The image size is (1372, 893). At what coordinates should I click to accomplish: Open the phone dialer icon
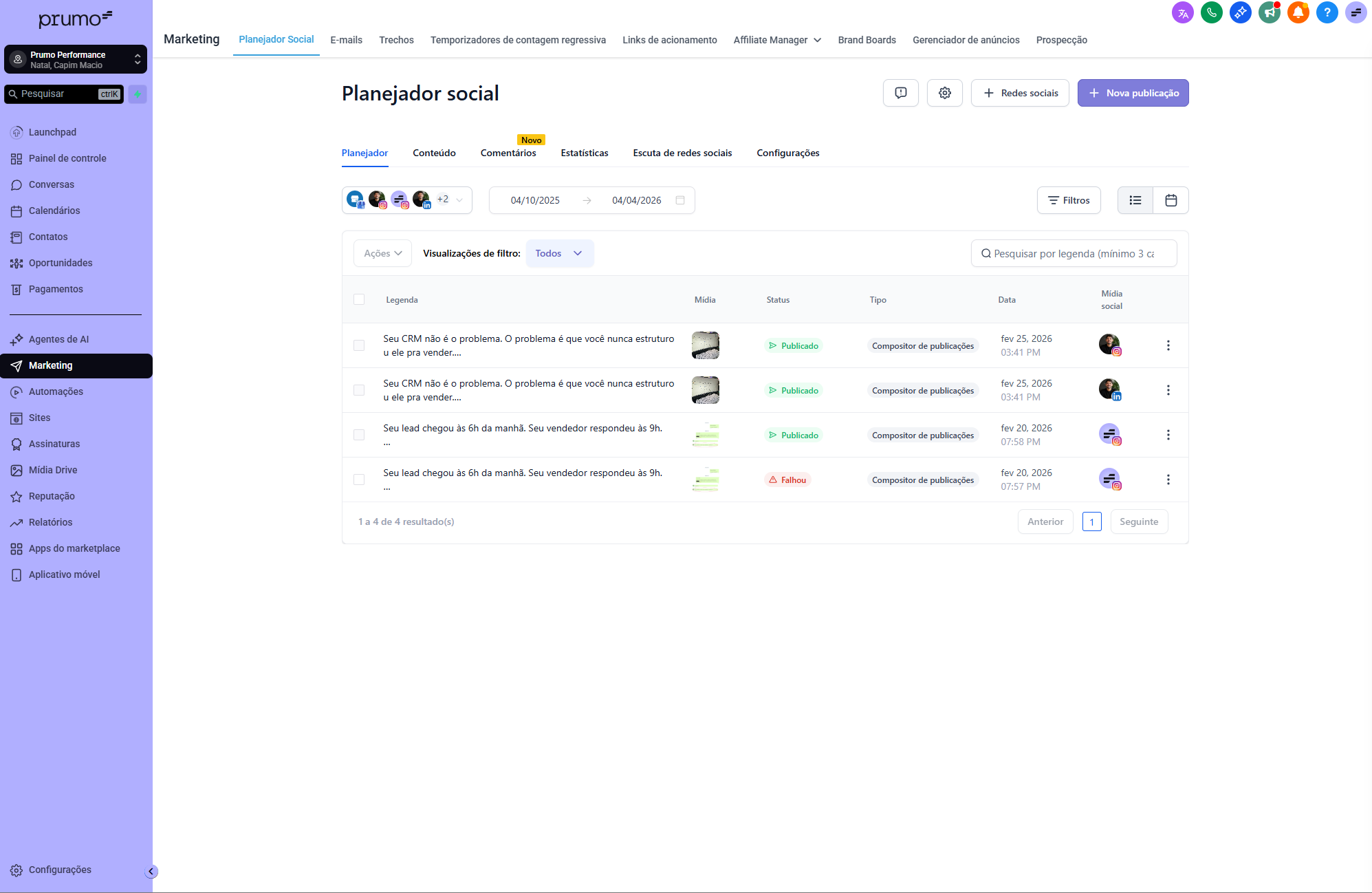pos(1212,12)
